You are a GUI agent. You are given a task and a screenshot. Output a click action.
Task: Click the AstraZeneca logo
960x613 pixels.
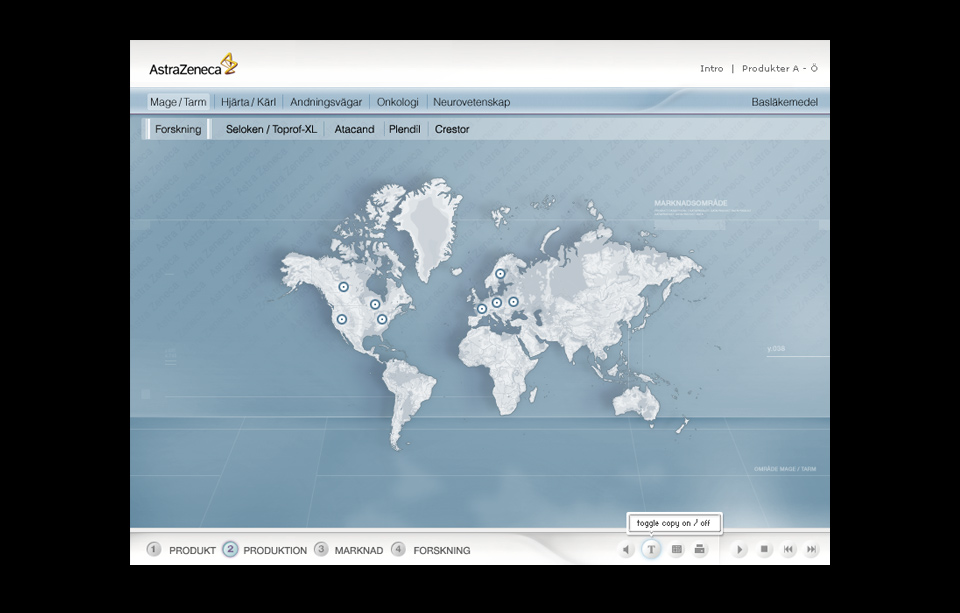click(193, 65)
